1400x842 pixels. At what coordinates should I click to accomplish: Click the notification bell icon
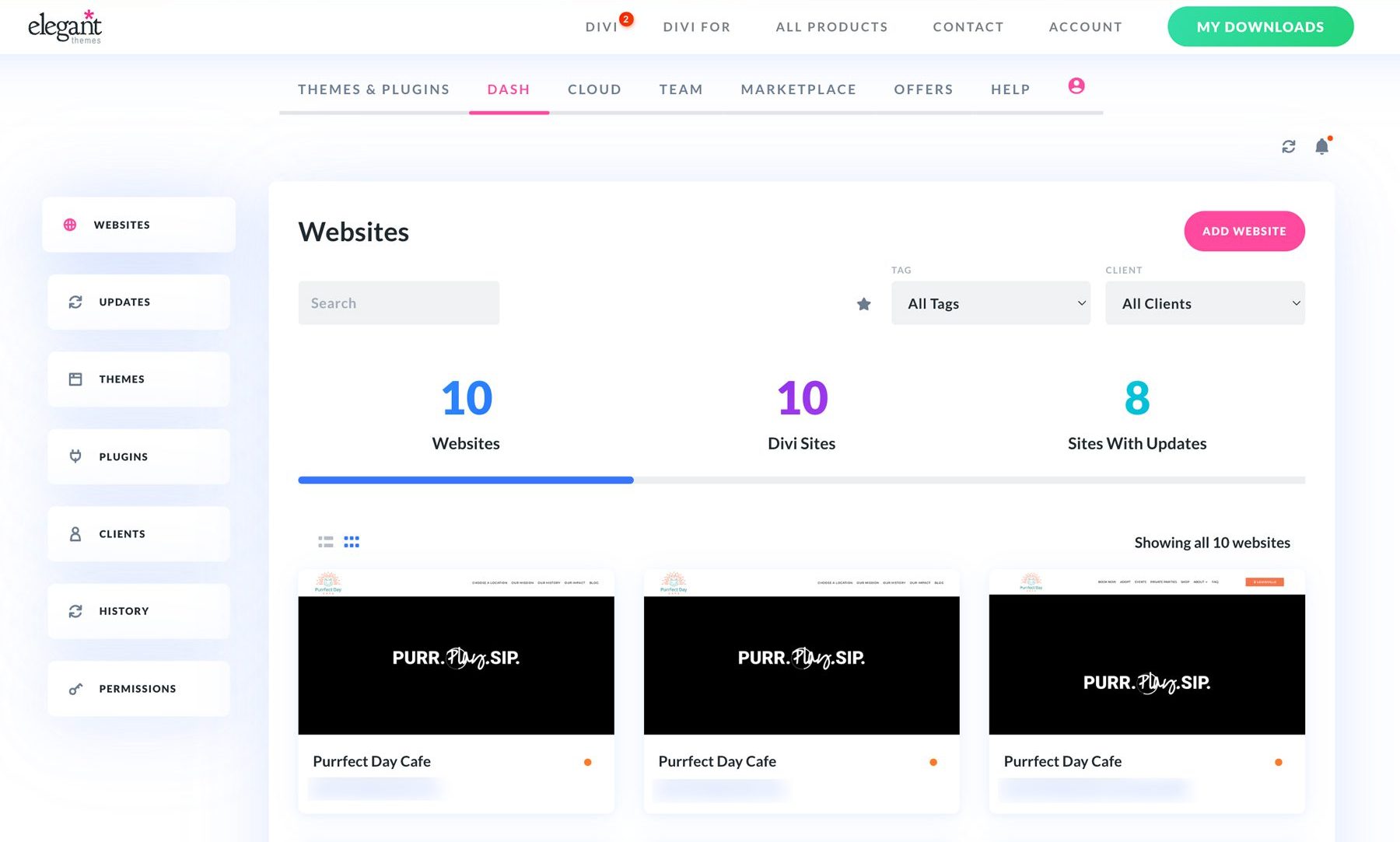pos(1321,146)
